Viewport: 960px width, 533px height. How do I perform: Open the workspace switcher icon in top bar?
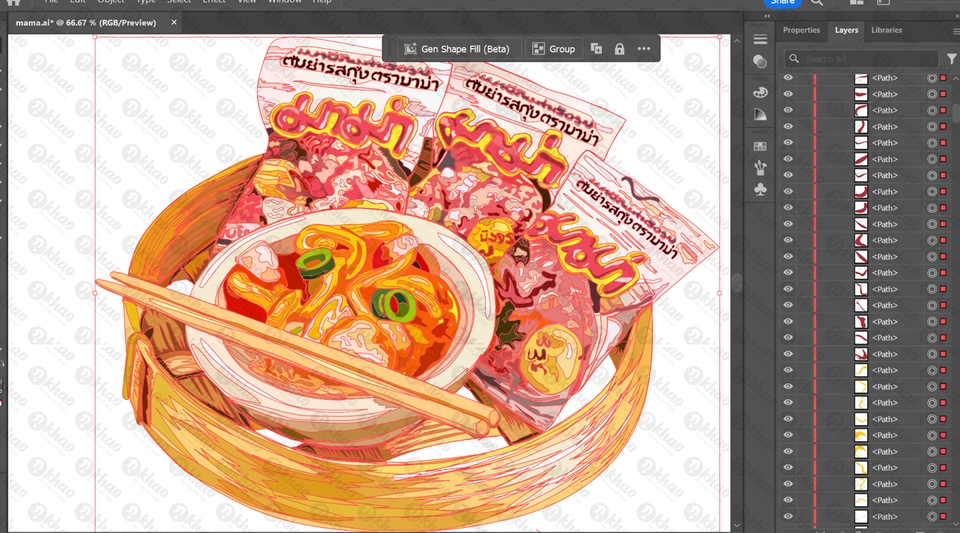pos(883,2)
